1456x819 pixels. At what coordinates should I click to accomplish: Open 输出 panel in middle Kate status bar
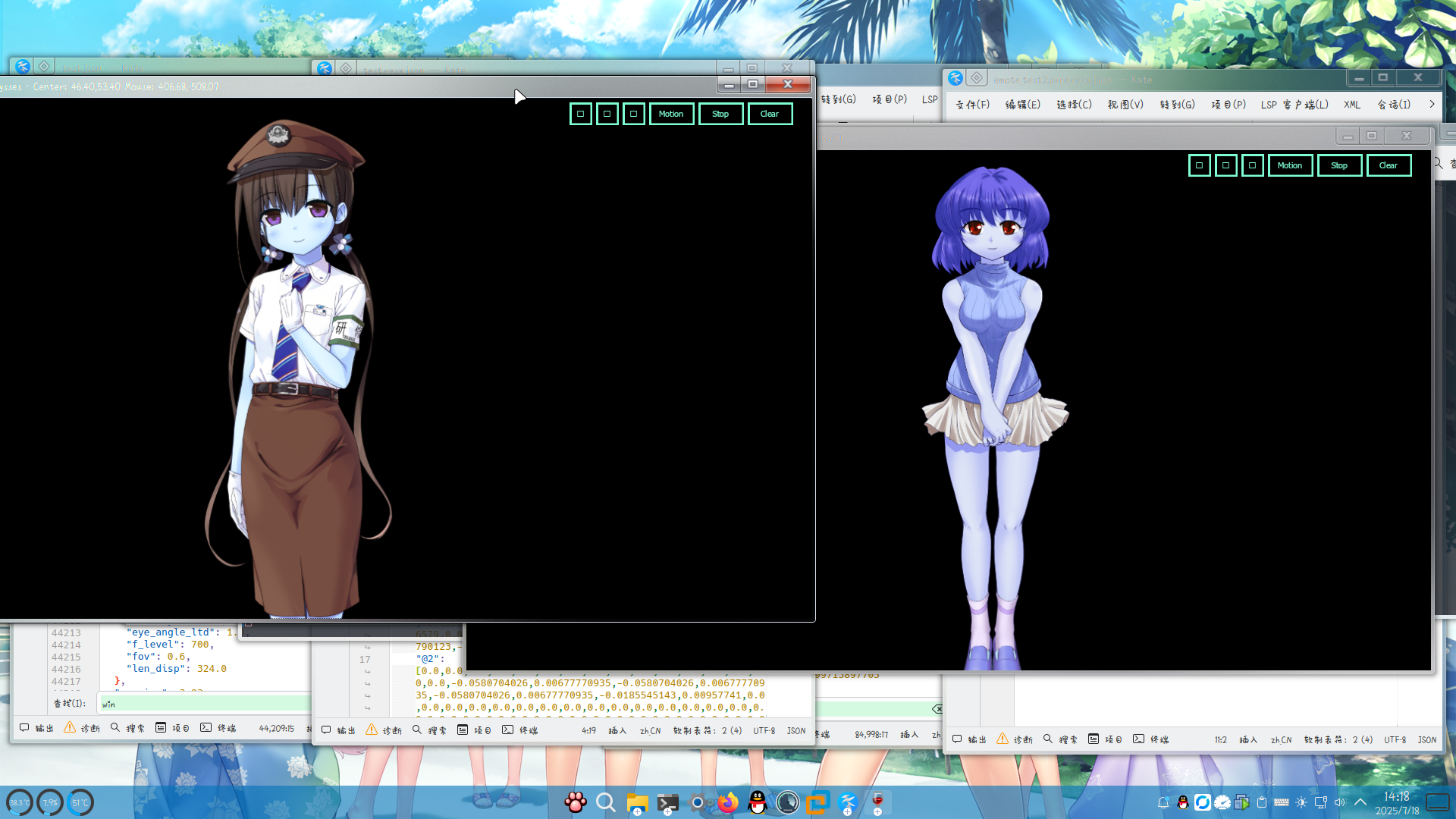point(338,730)
